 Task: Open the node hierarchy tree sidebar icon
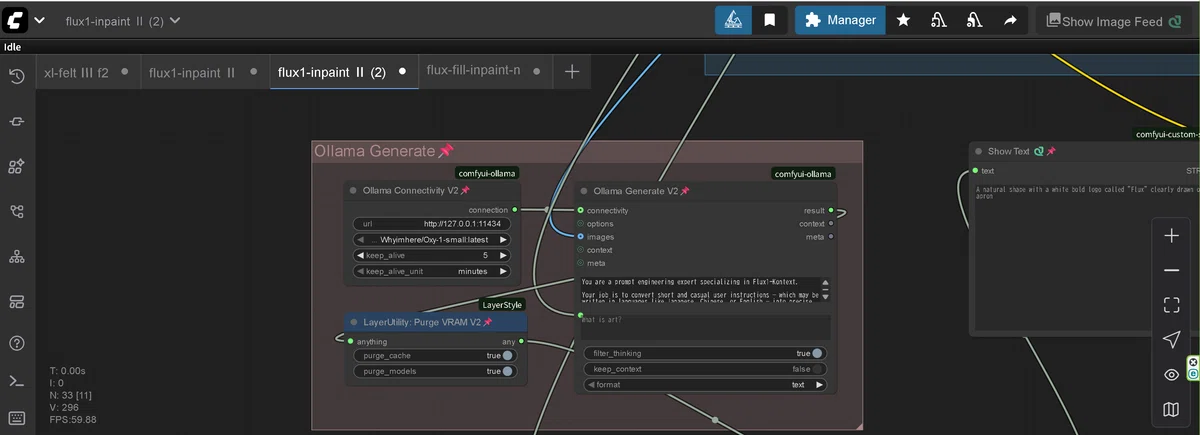point(16,256)
